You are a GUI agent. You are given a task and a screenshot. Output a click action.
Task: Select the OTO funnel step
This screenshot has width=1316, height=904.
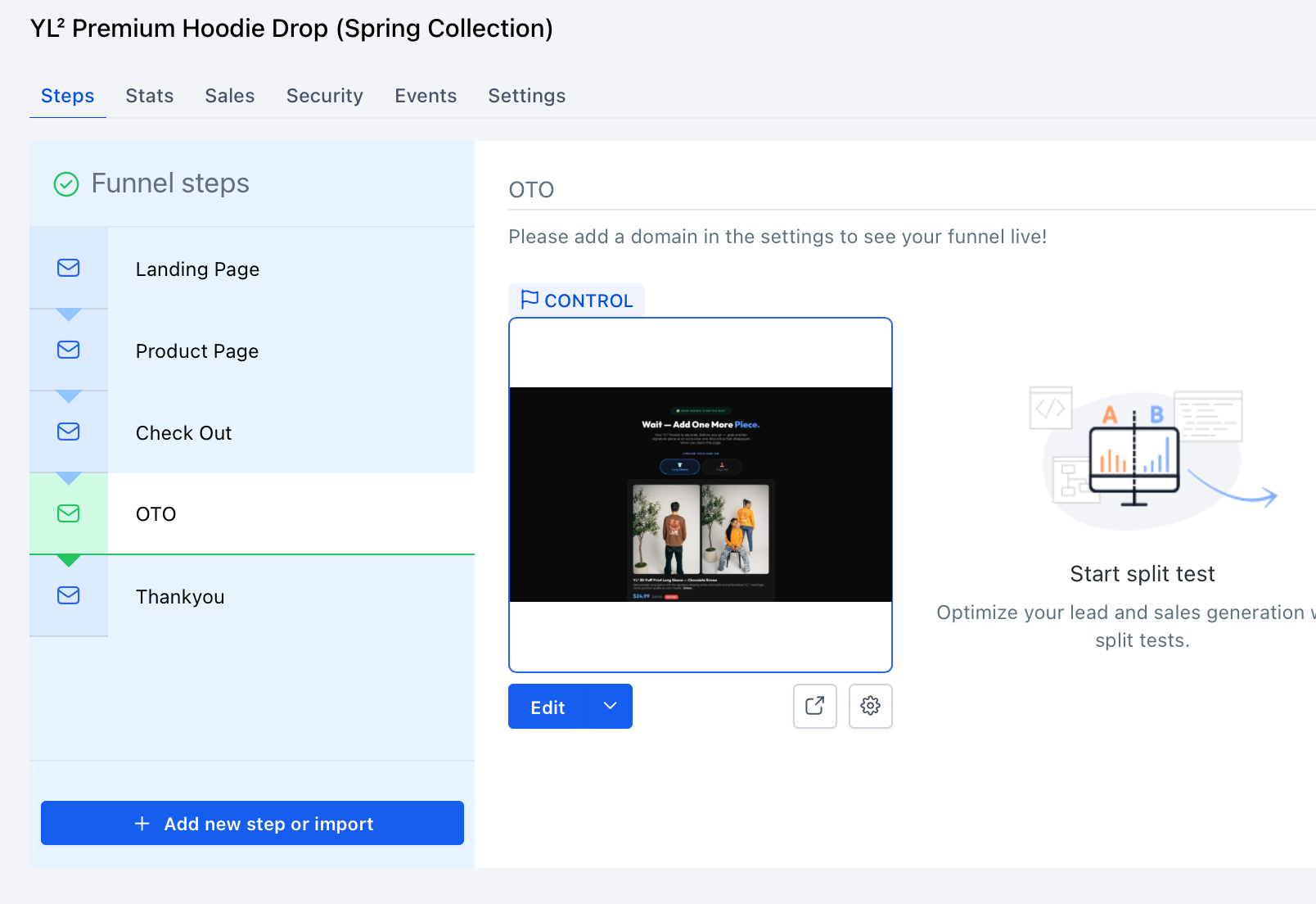pos(252,514)
